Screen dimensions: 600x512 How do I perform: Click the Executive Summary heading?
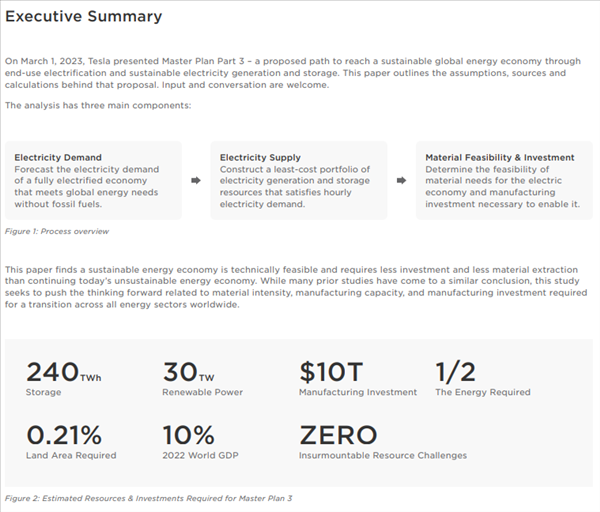[x=83, y=17]
